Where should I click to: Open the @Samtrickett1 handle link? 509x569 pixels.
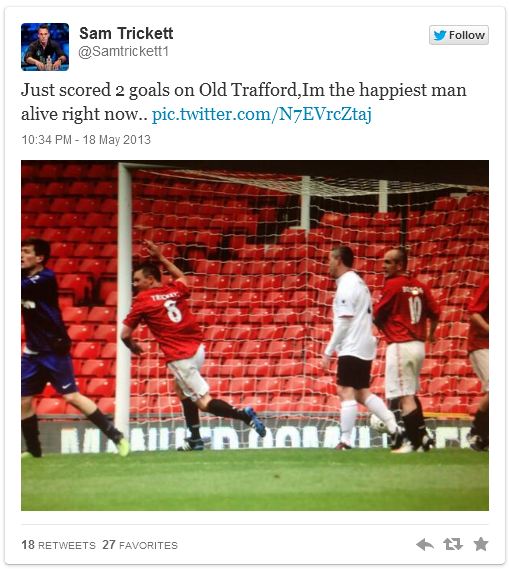(124, 52)
